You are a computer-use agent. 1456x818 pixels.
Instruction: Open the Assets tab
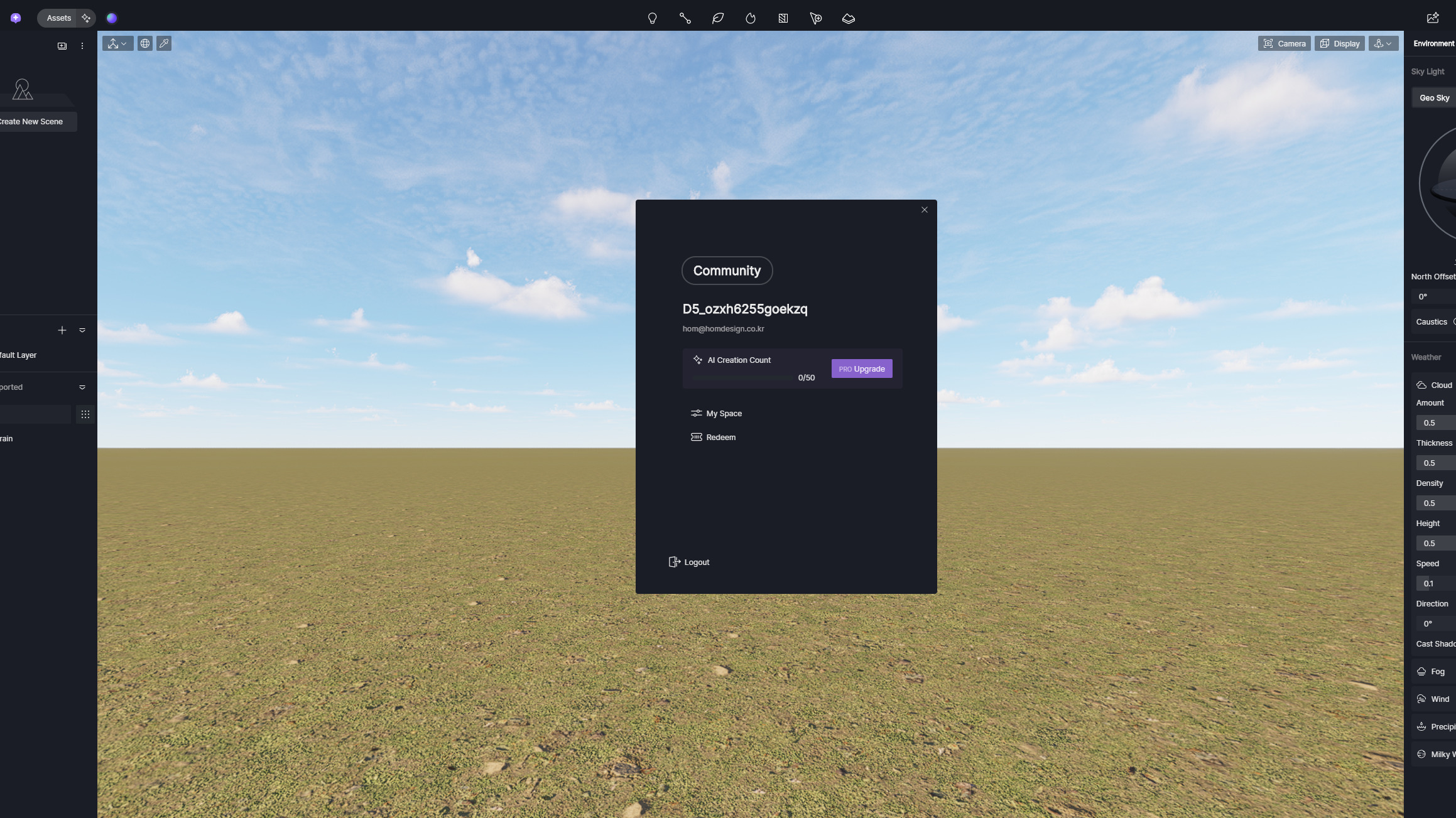[58, 18]
